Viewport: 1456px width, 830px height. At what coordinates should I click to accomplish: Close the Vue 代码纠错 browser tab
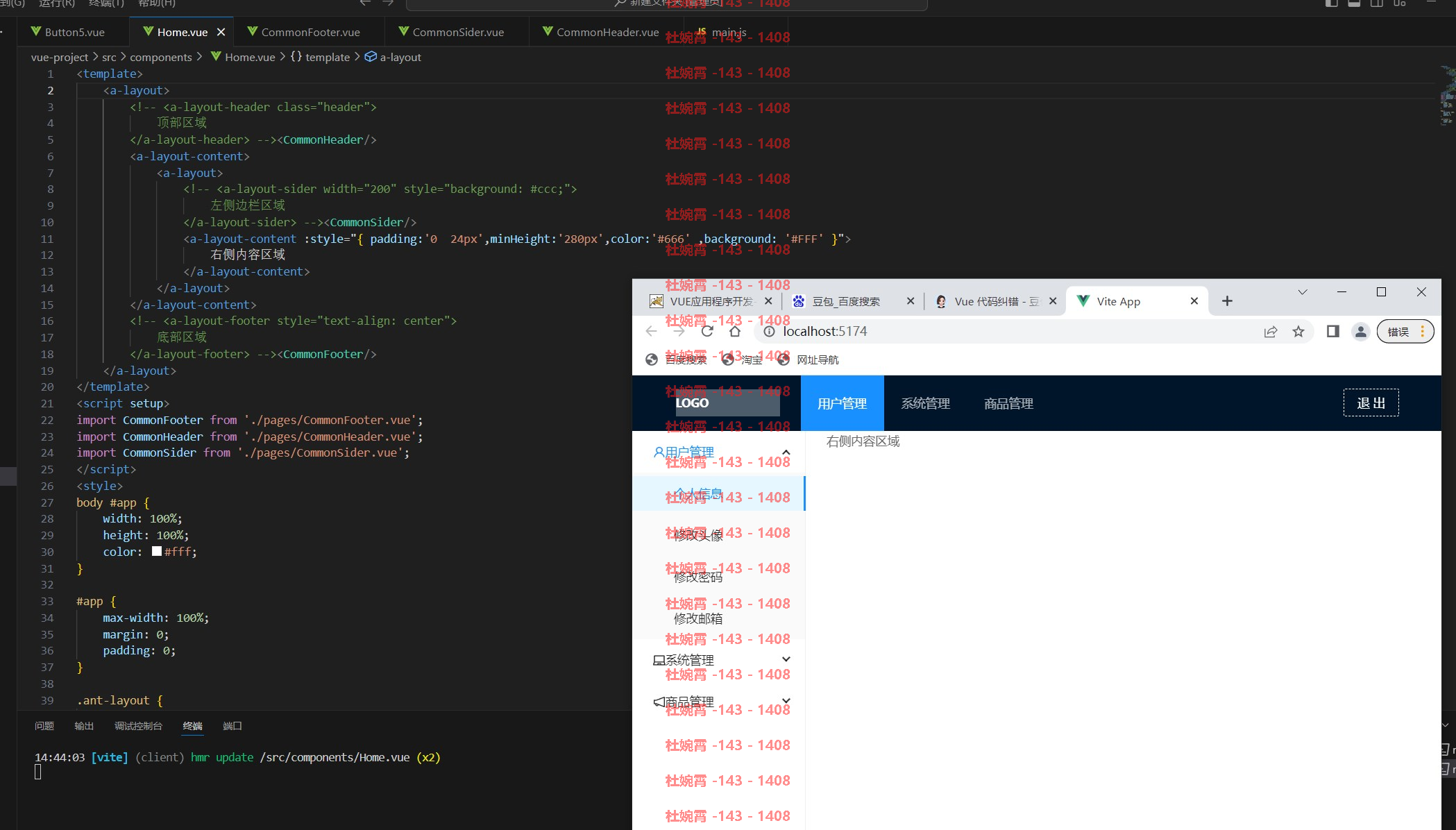coord(1053,300)
